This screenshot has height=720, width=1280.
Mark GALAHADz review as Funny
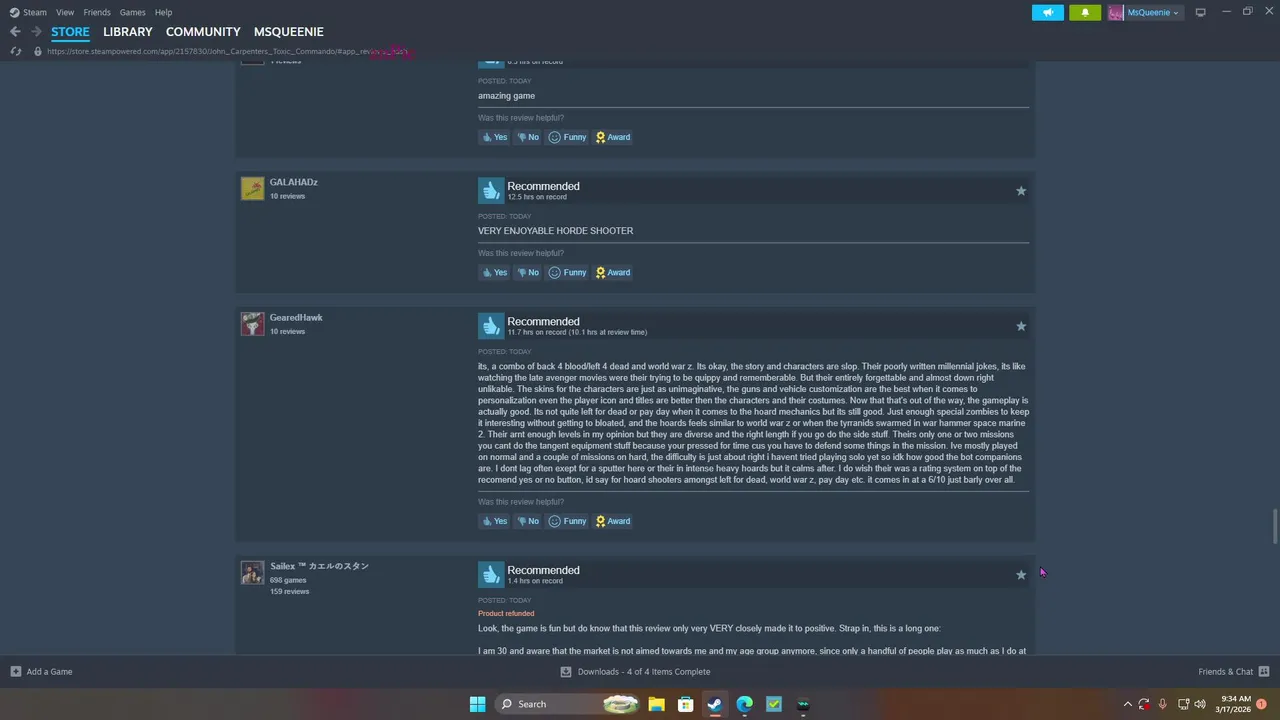tap(567, 272)
